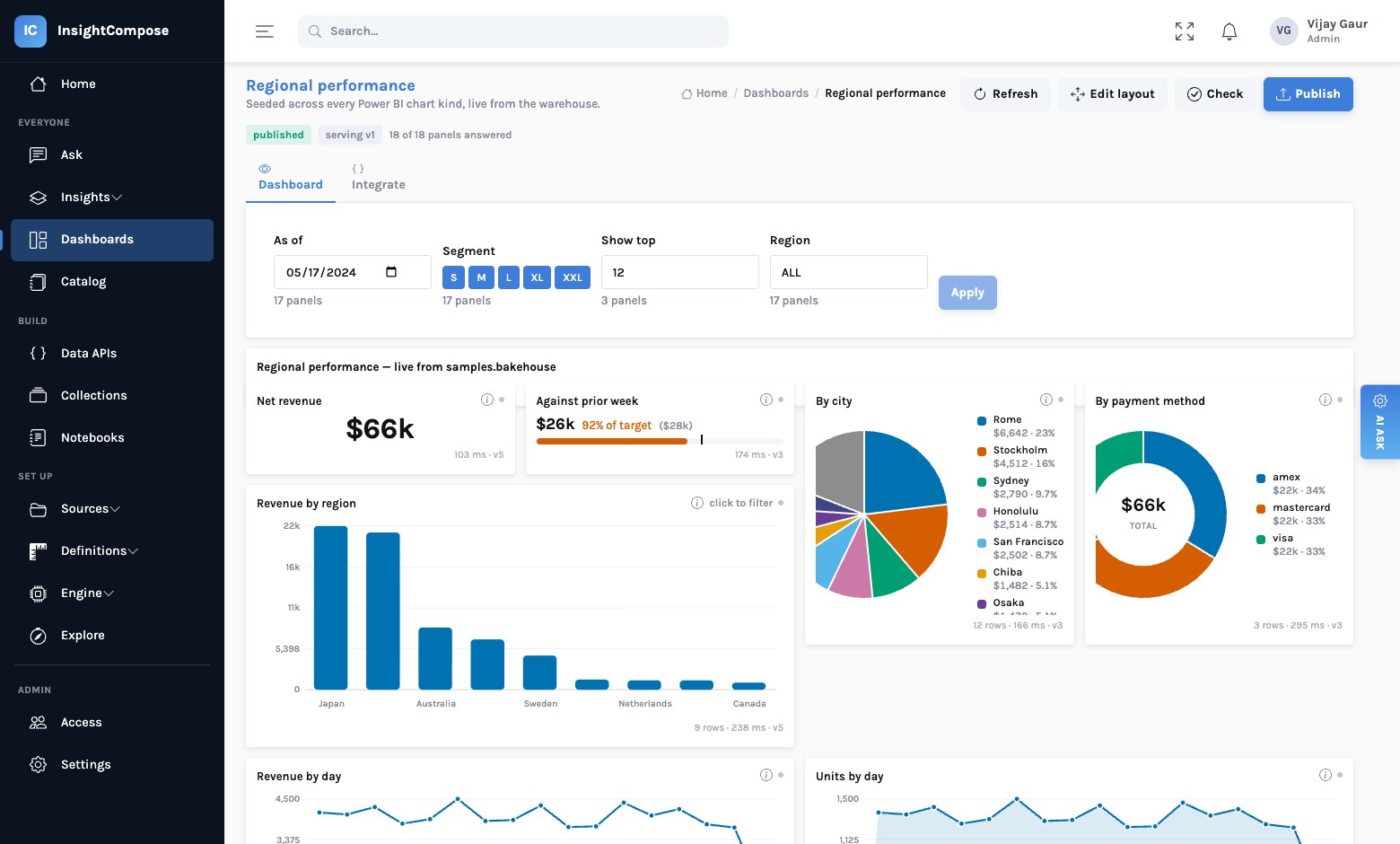1400x844 pixels.
Task: Publish the dashboard
Action: 1308,94
